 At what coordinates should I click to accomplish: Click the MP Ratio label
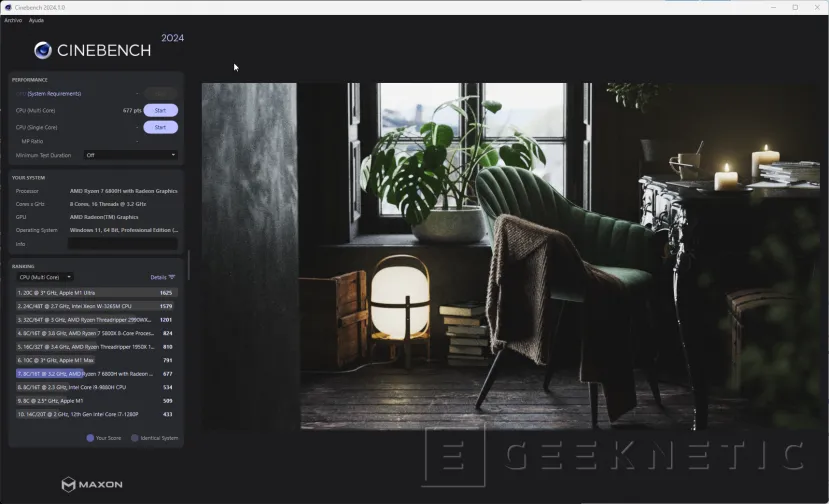coord(32,141)
